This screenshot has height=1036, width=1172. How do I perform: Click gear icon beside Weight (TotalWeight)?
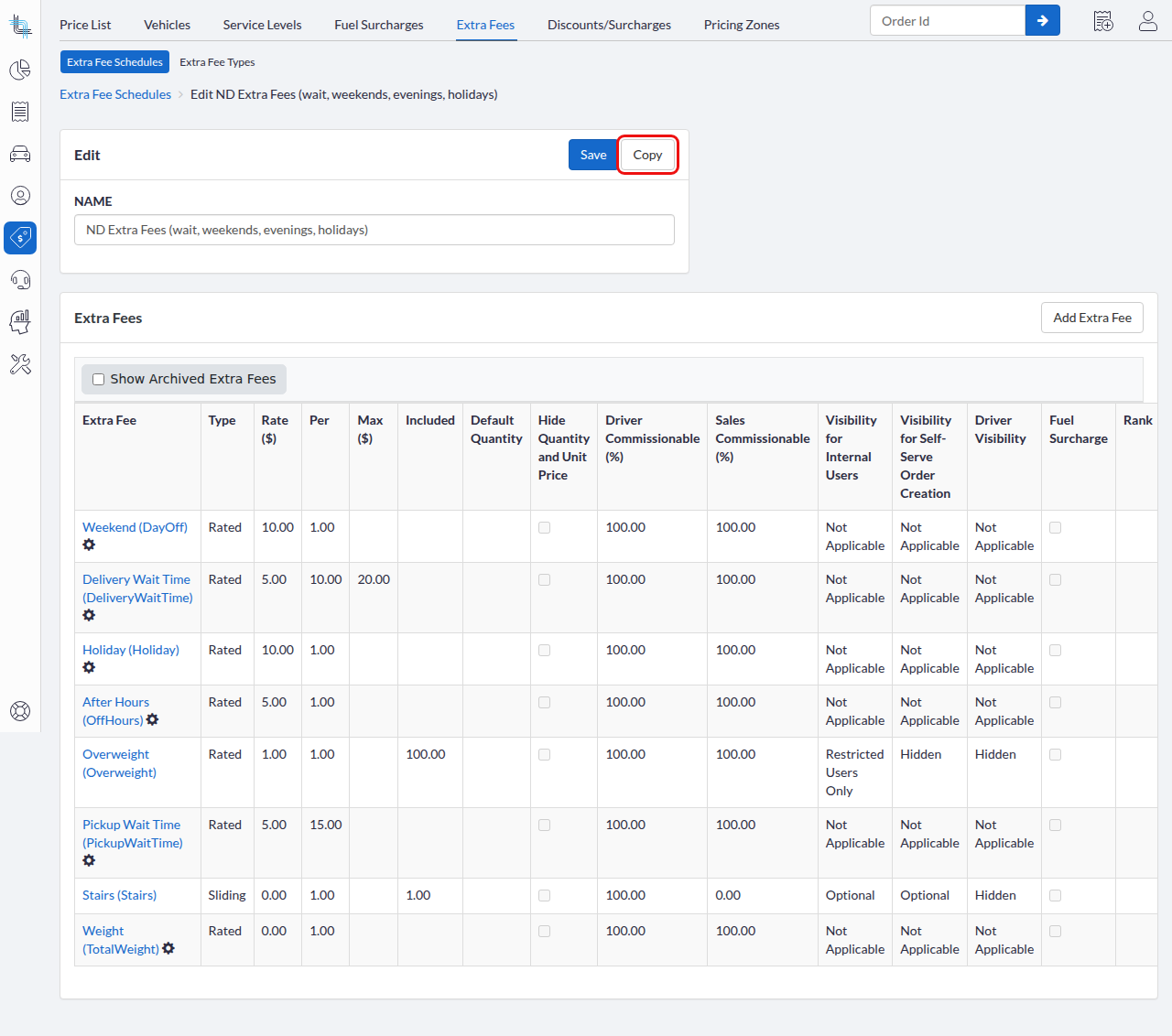tap(168, 949)
